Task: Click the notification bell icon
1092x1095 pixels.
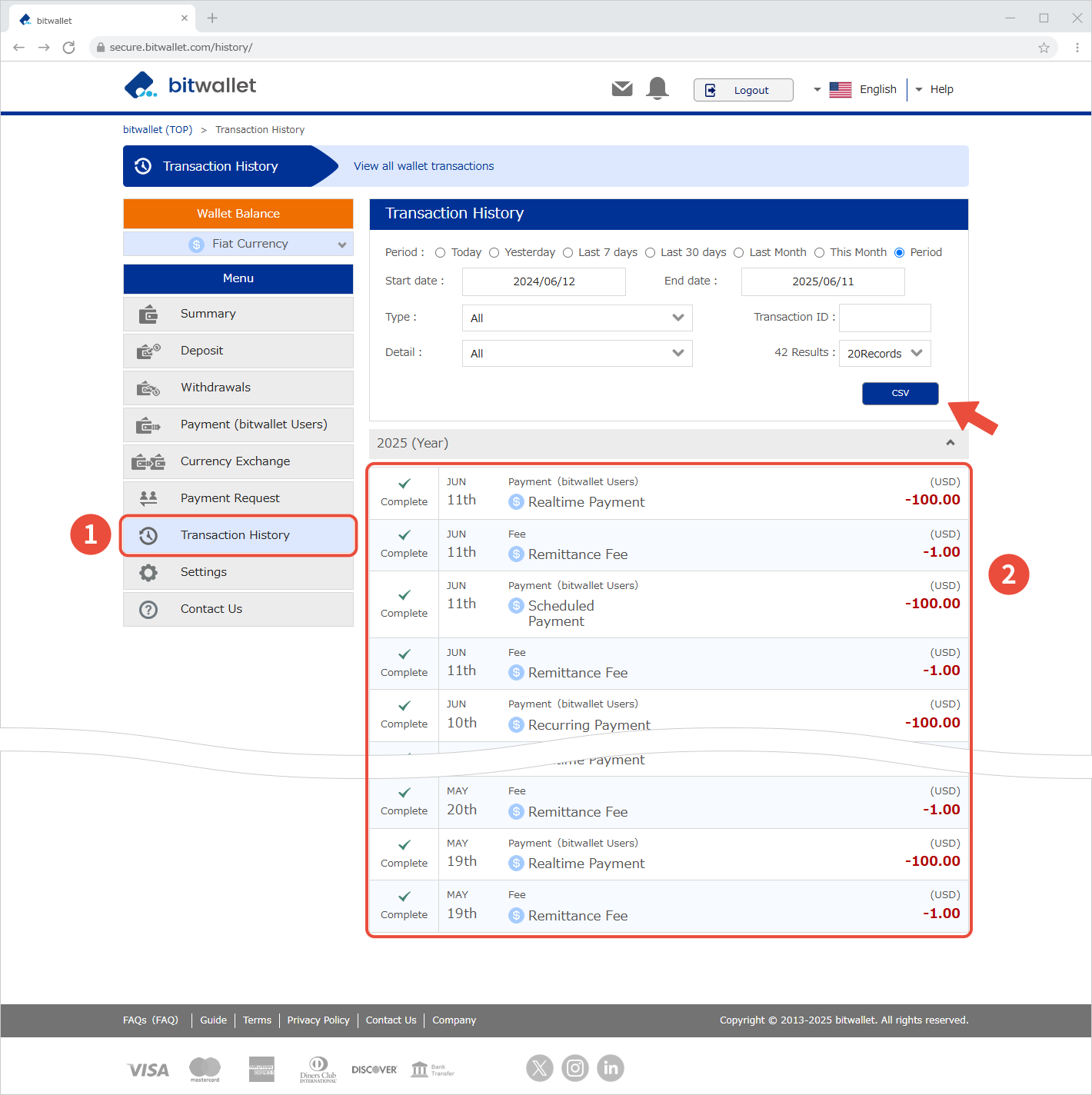Action: click(x=658, y=89)
